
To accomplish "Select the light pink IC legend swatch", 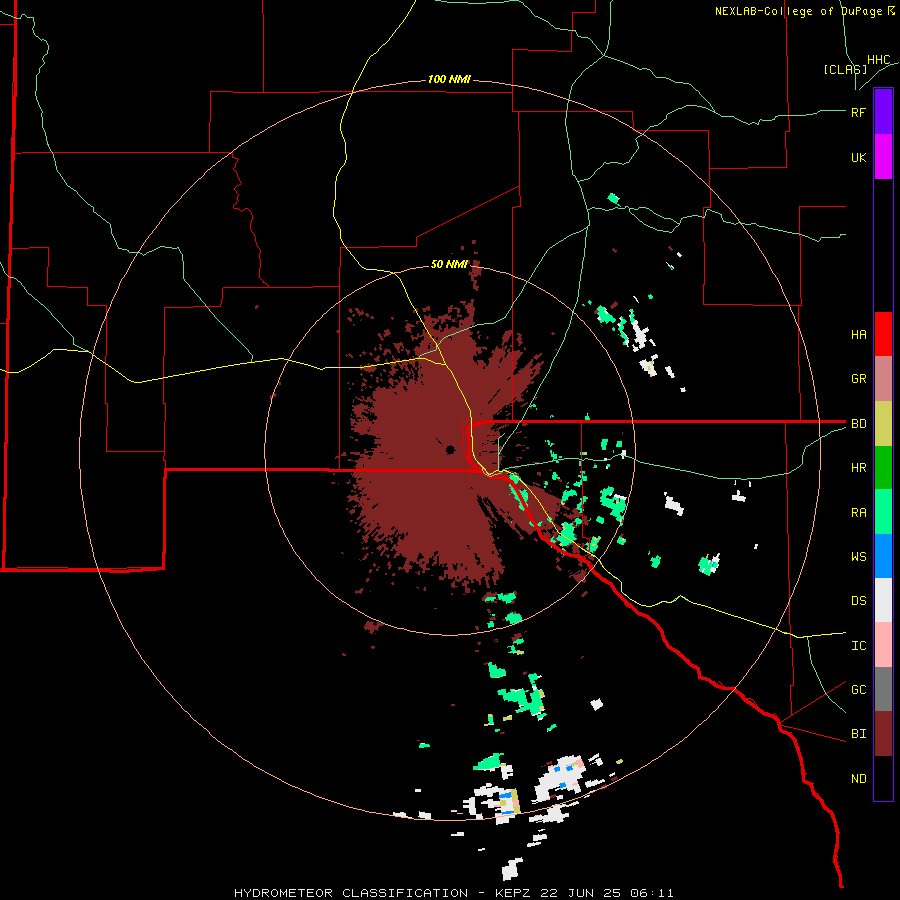I will [883, 645].
